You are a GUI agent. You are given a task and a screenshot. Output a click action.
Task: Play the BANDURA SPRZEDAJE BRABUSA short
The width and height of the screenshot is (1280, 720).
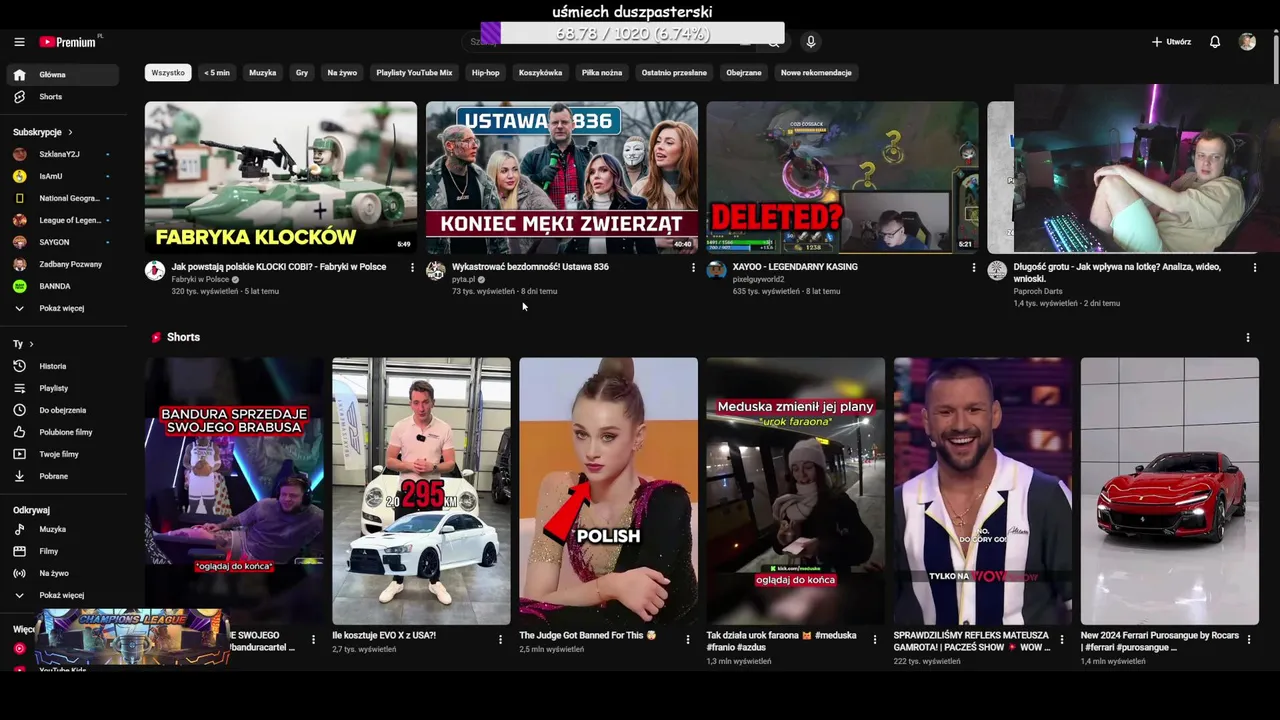234,491
